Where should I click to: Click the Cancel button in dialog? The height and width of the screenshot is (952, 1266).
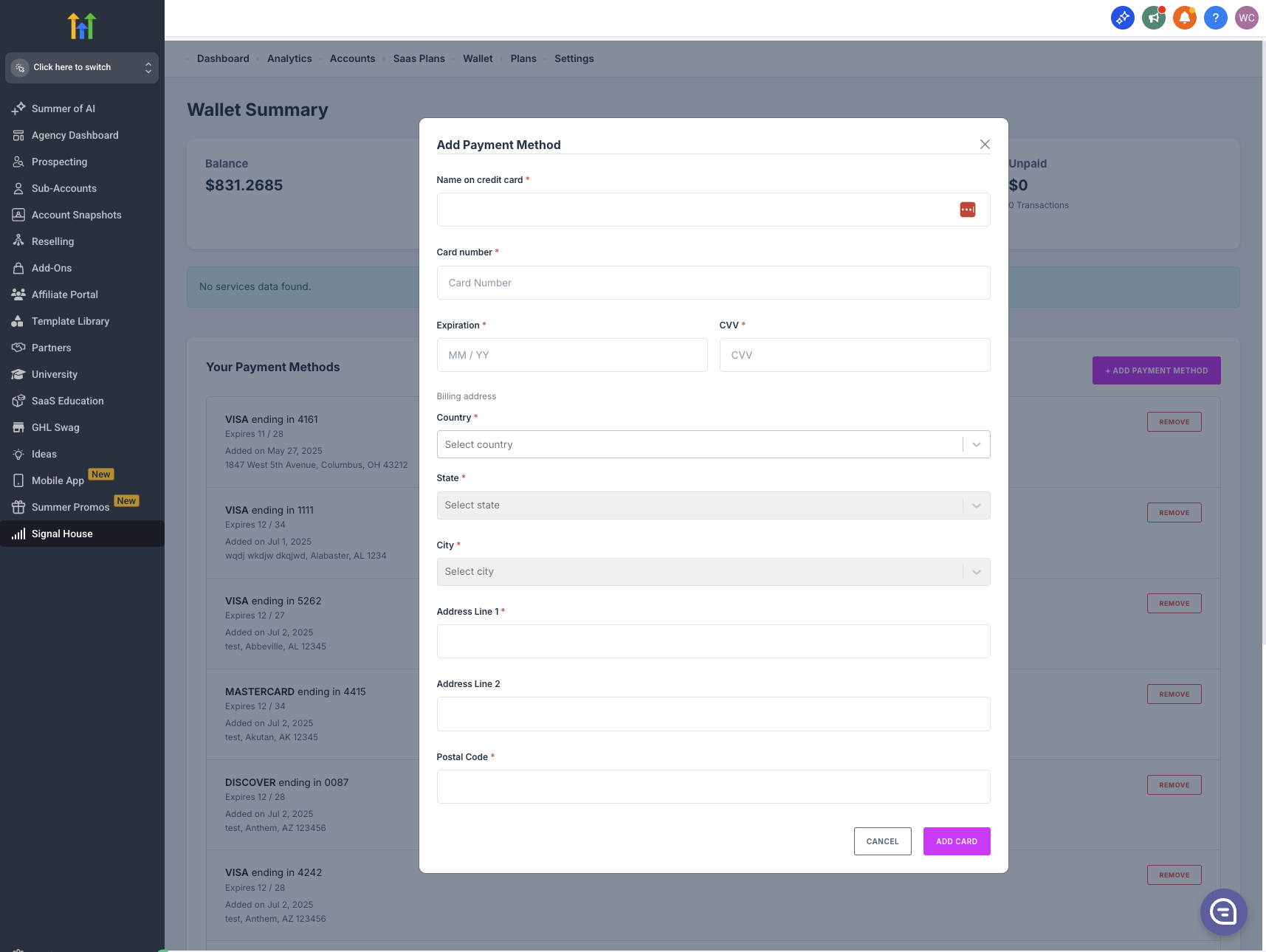883,841
